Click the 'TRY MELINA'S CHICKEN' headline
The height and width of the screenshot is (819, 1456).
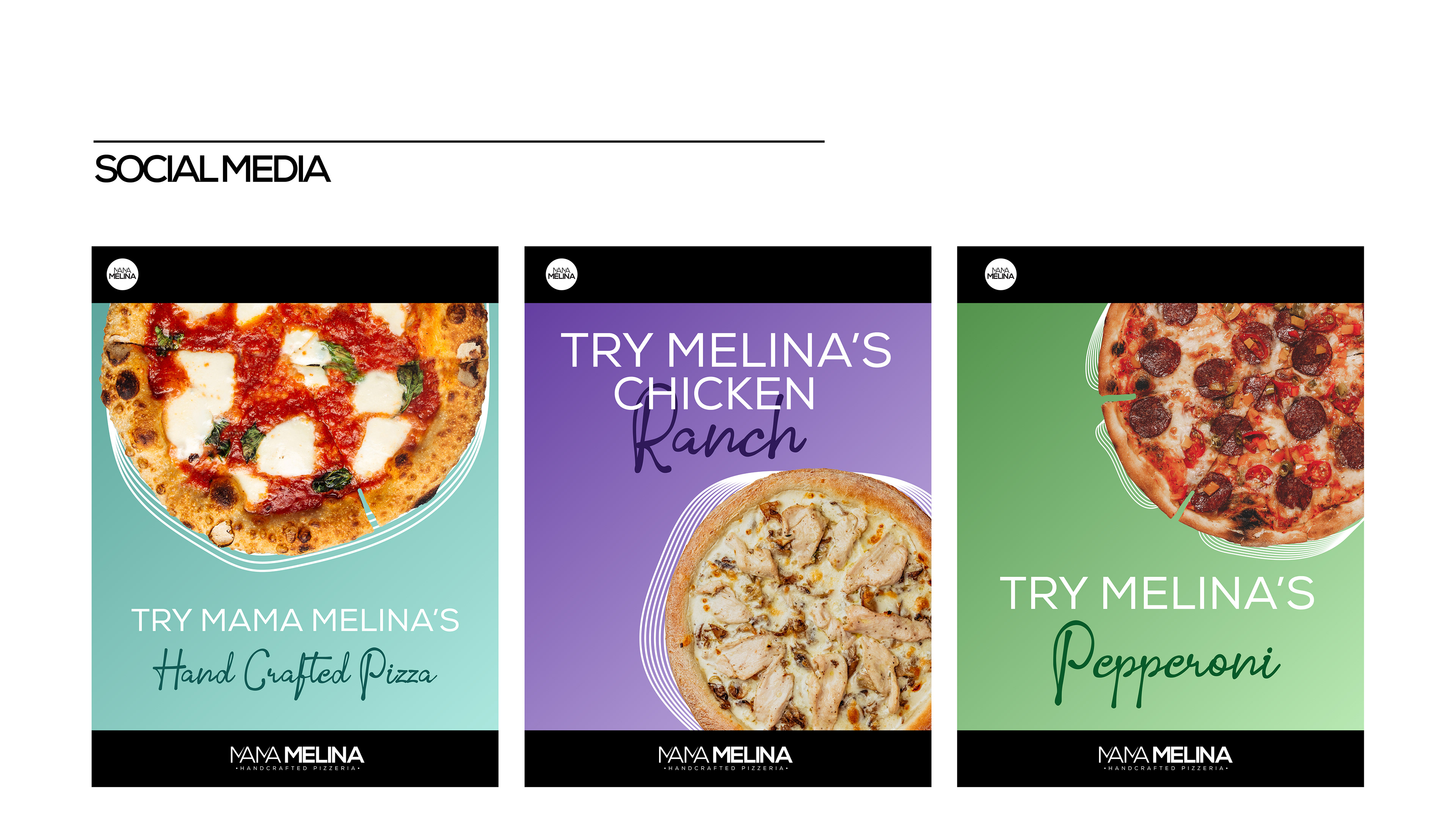(726, 371)
